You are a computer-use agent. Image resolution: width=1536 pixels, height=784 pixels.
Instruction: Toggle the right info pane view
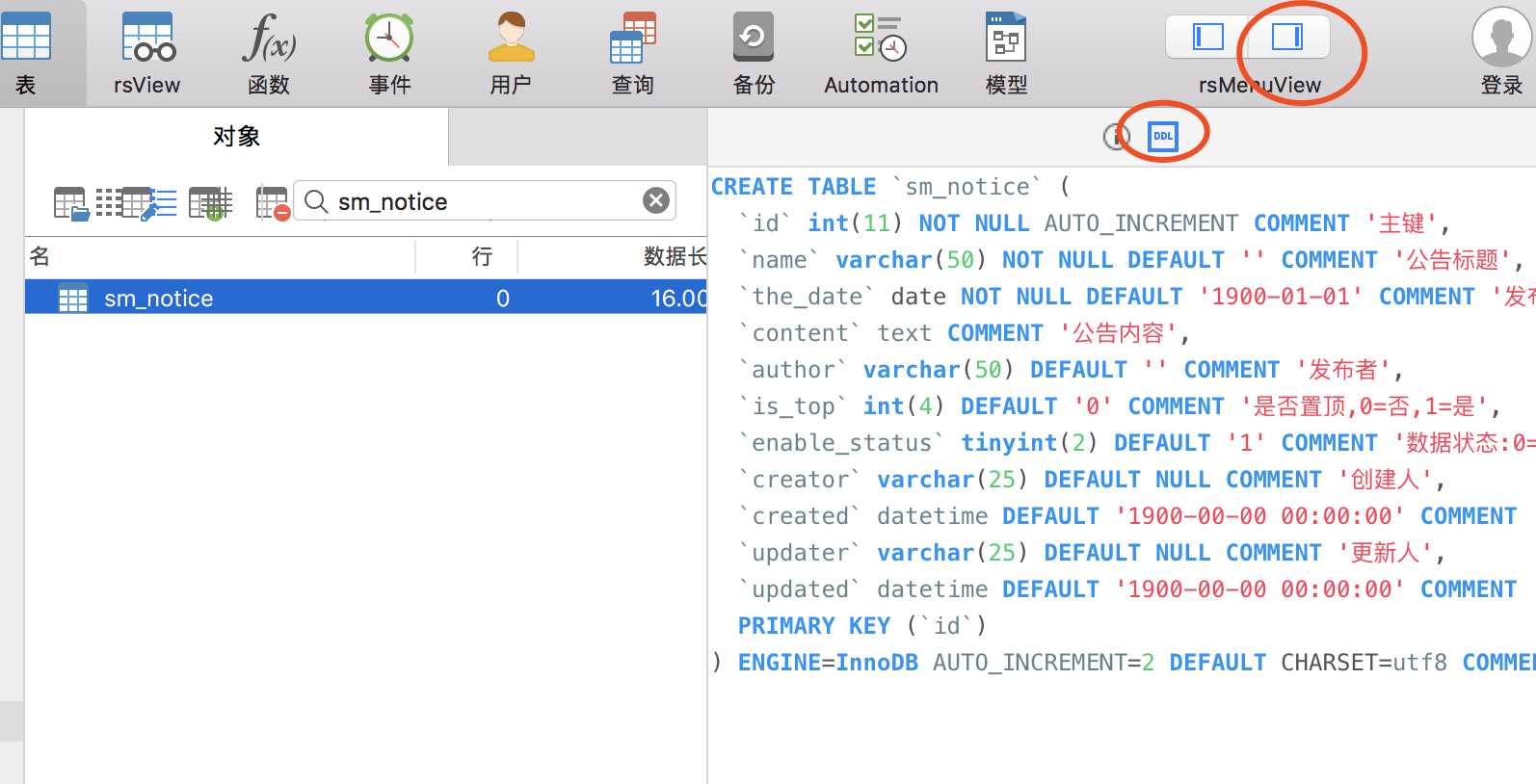coord(1288,37)
